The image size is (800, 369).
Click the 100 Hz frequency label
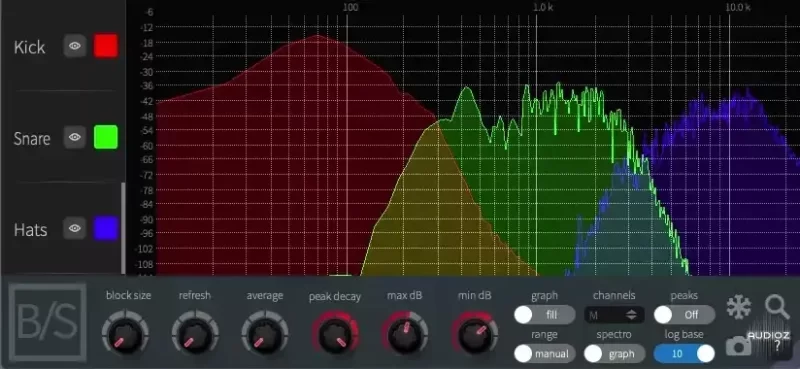point(350,7)
